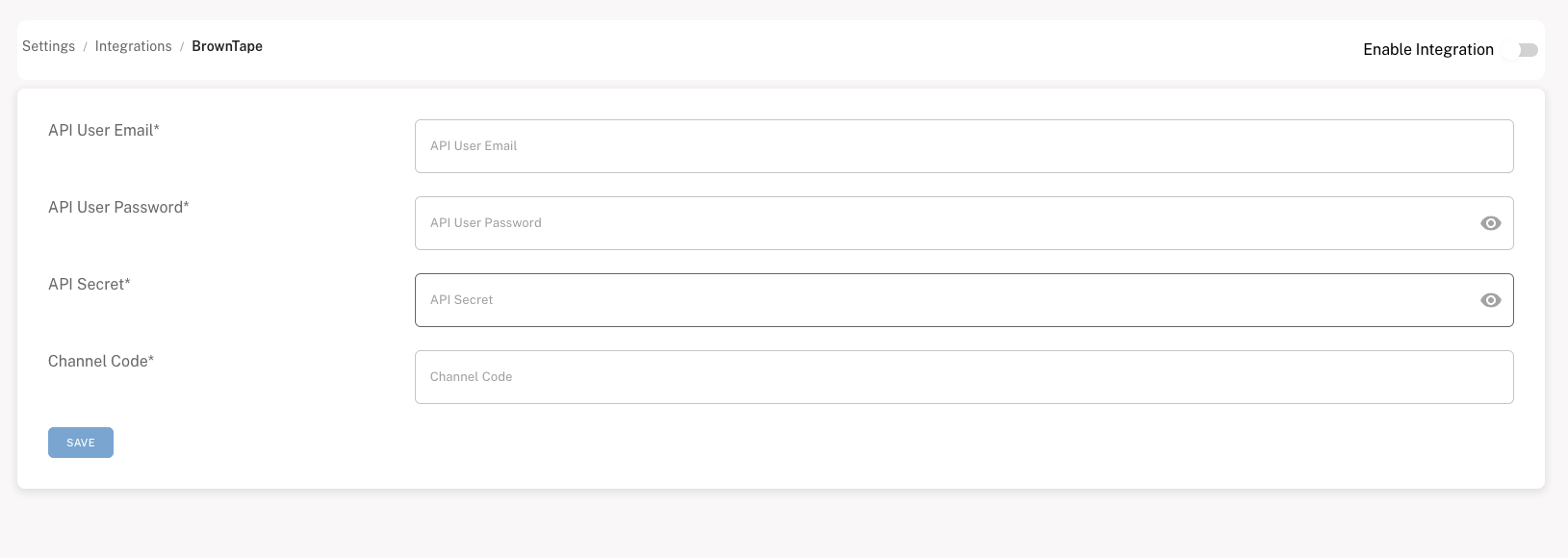Click the API User Email* field label
This screenshot has height=558, width=1568.
click(x=104, y=130)
